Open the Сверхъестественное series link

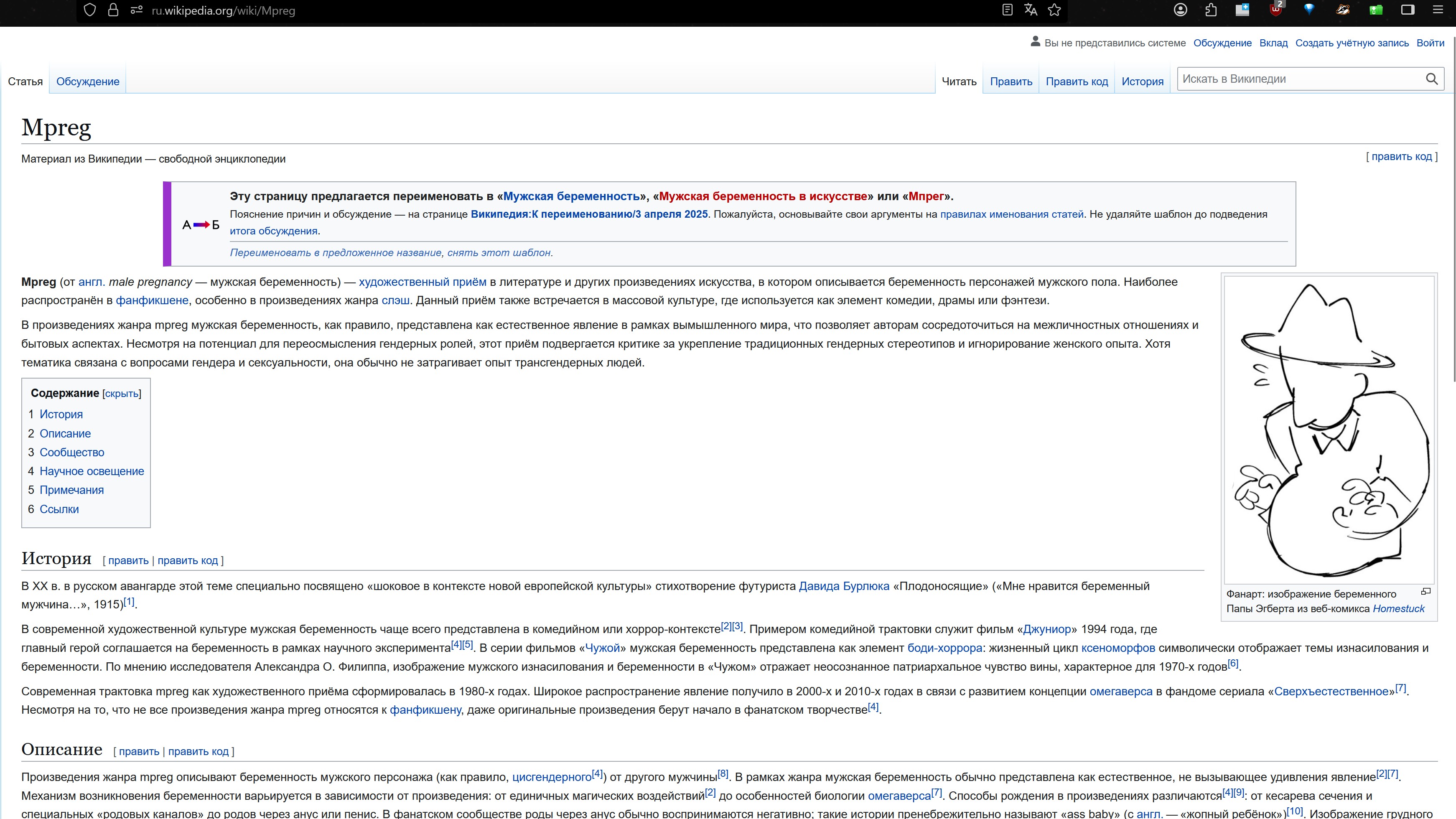[1331, 692]
